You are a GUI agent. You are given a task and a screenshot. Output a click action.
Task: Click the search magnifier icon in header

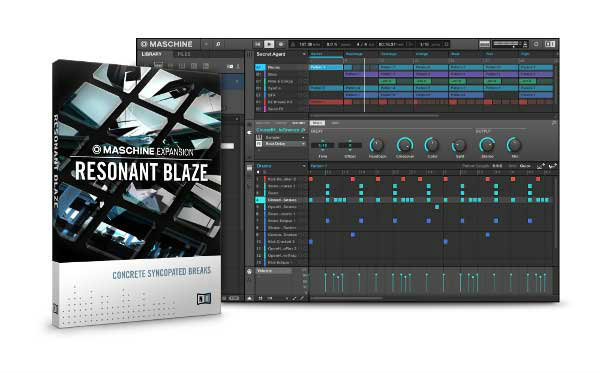coord(218,44)
